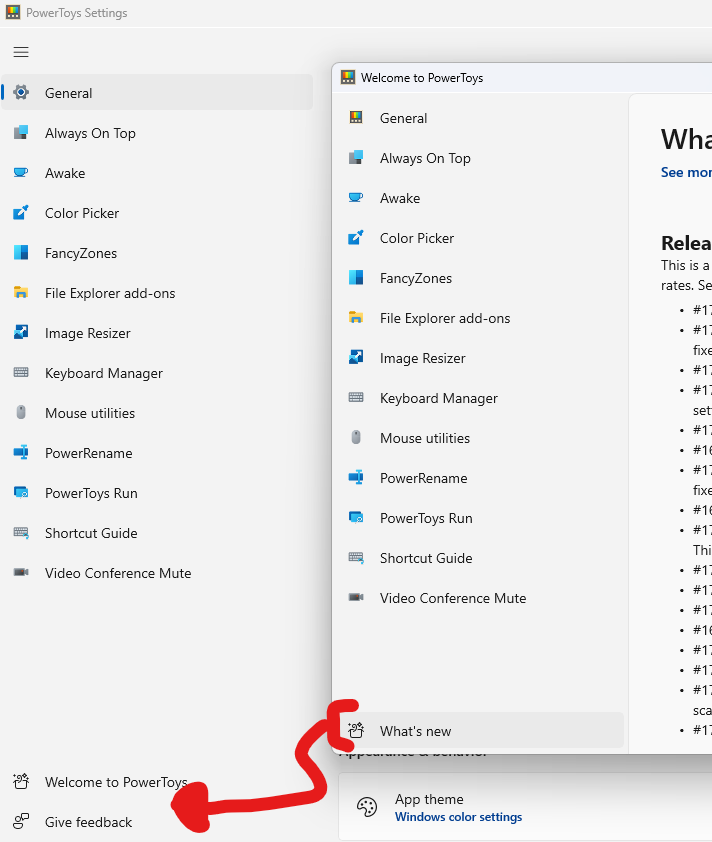Click Image Resizer icon in Settings sidebar
712x842 pixels.
click(21, 332)
